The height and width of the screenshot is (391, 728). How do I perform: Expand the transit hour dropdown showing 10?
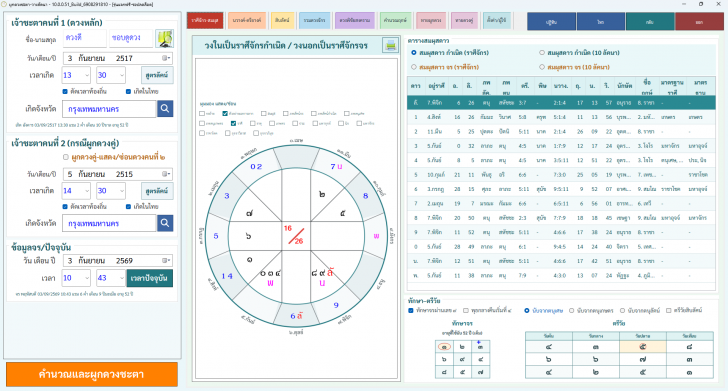(87, 278)
